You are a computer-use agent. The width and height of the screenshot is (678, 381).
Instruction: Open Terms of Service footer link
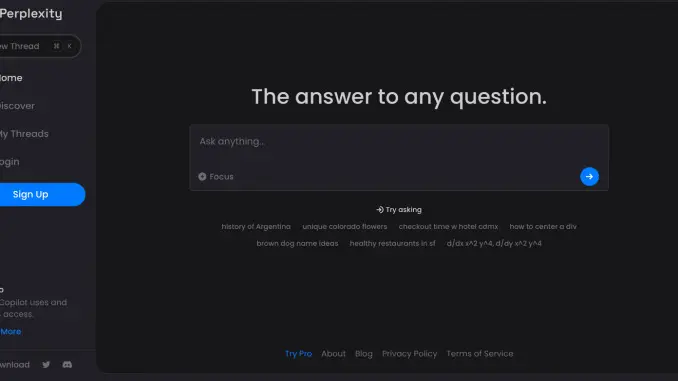(480, 354)
